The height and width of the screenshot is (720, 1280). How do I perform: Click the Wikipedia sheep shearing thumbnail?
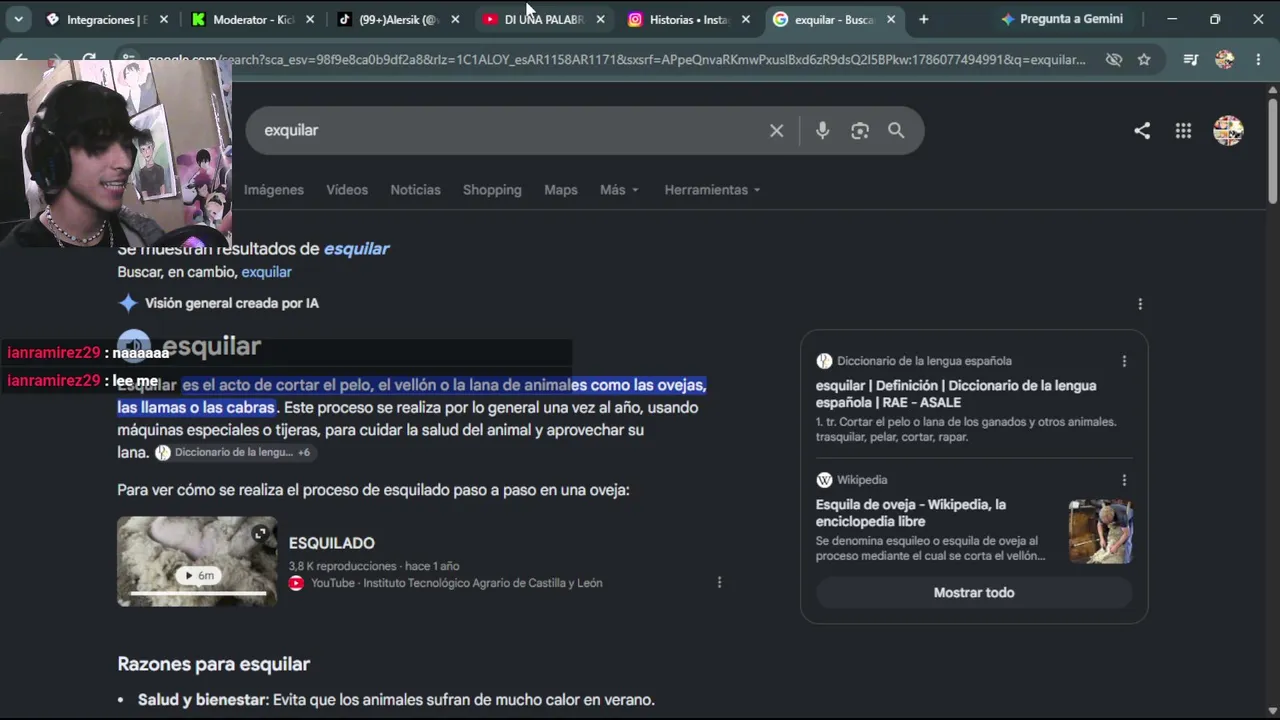1101,532
